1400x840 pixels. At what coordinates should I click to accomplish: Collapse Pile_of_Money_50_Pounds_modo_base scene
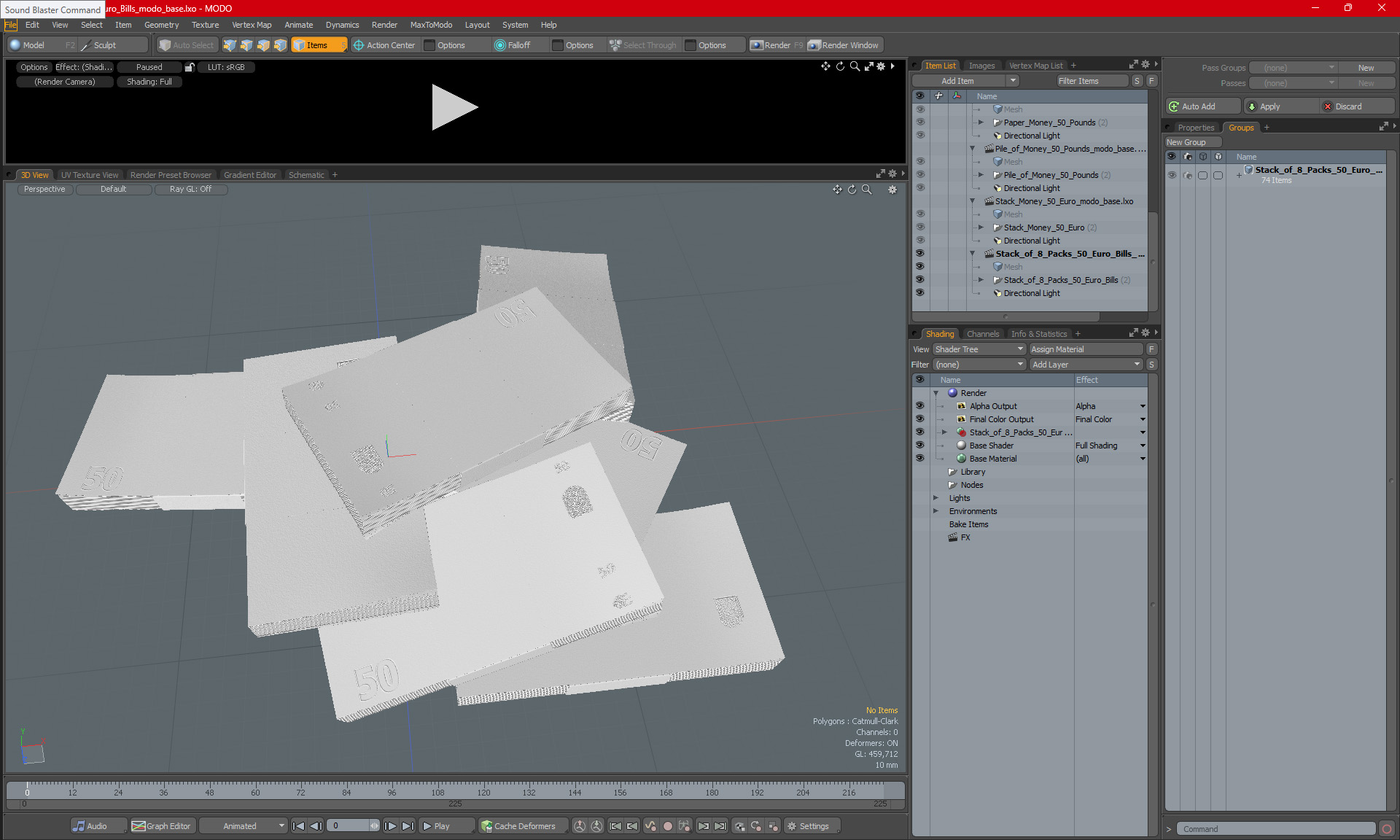pyautogui.click(x=972, y=149)
